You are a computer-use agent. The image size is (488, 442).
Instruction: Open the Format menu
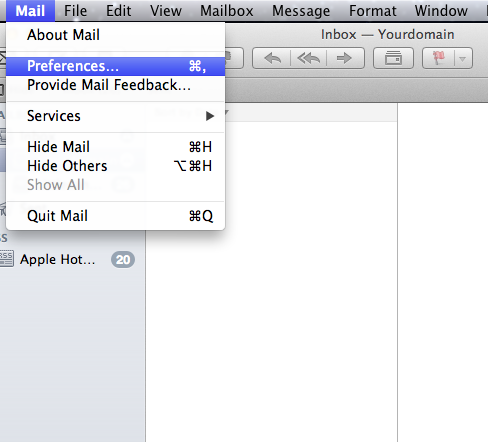pos(373,11)
